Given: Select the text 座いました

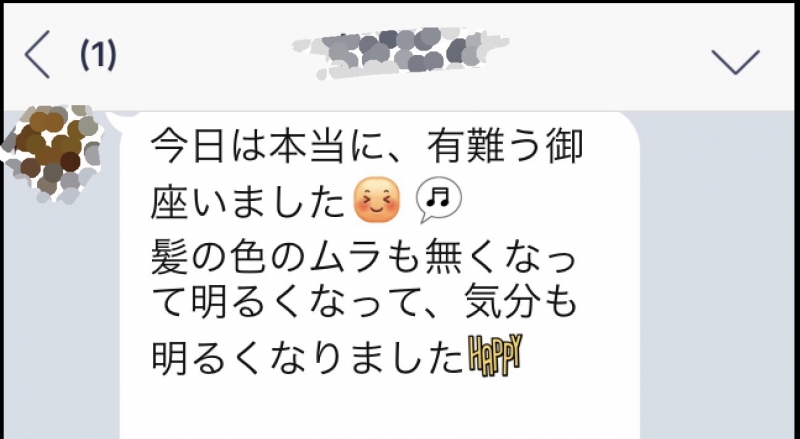Looking at the screenshot, I should [x=248, y=202].
